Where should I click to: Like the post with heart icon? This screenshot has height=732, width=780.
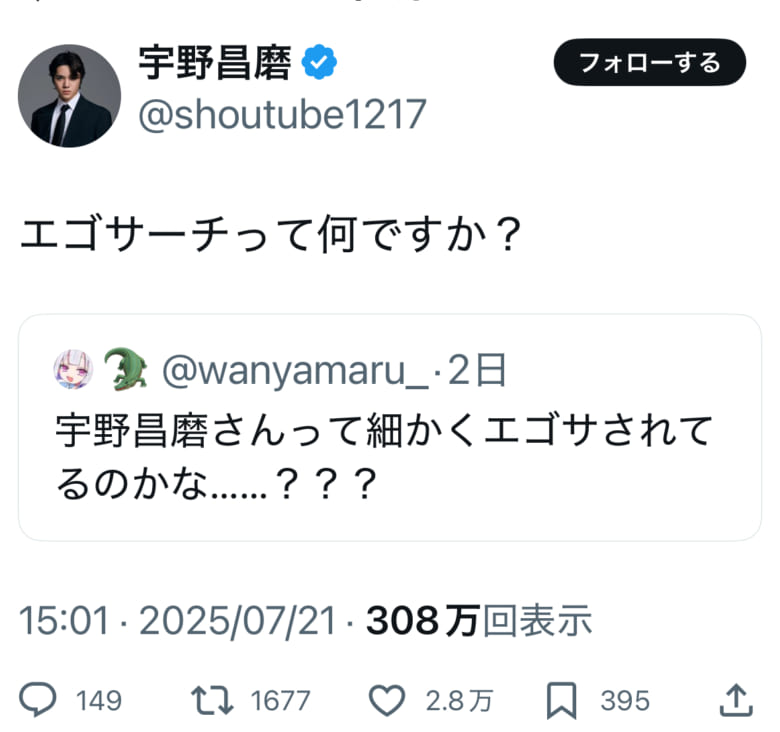pos(387,700)
